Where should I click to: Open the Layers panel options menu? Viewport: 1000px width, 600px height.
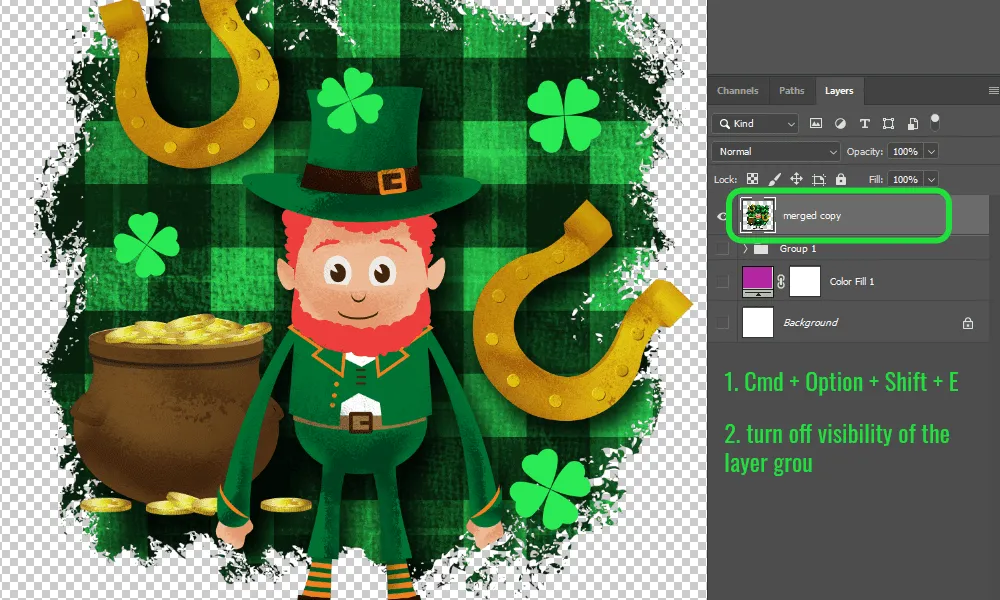pos(993,91)
